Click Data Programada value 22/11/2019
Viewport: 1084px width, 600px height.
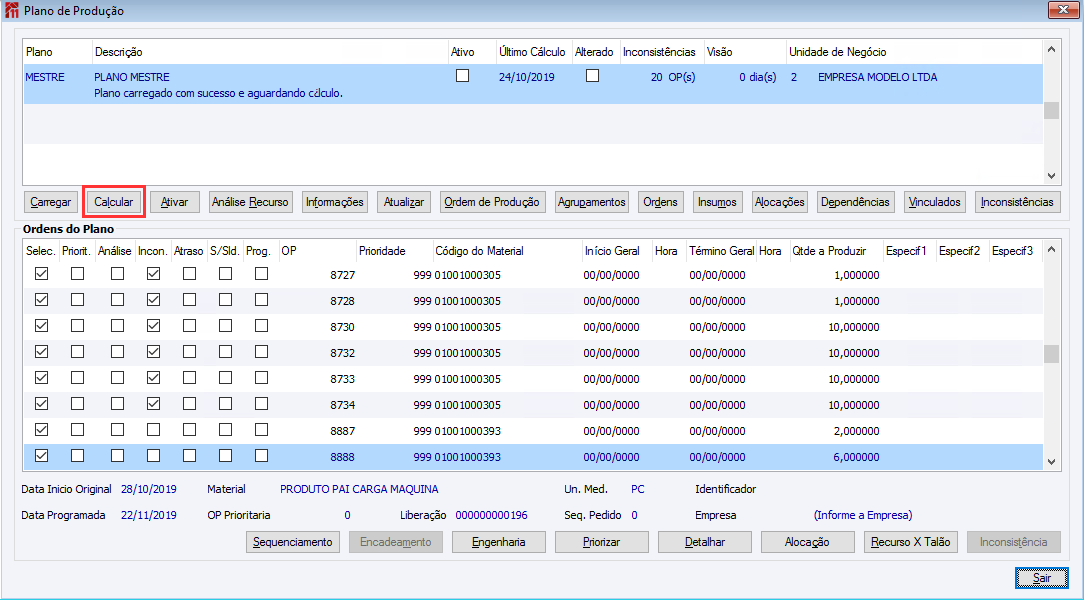click(x=149, y=516)
